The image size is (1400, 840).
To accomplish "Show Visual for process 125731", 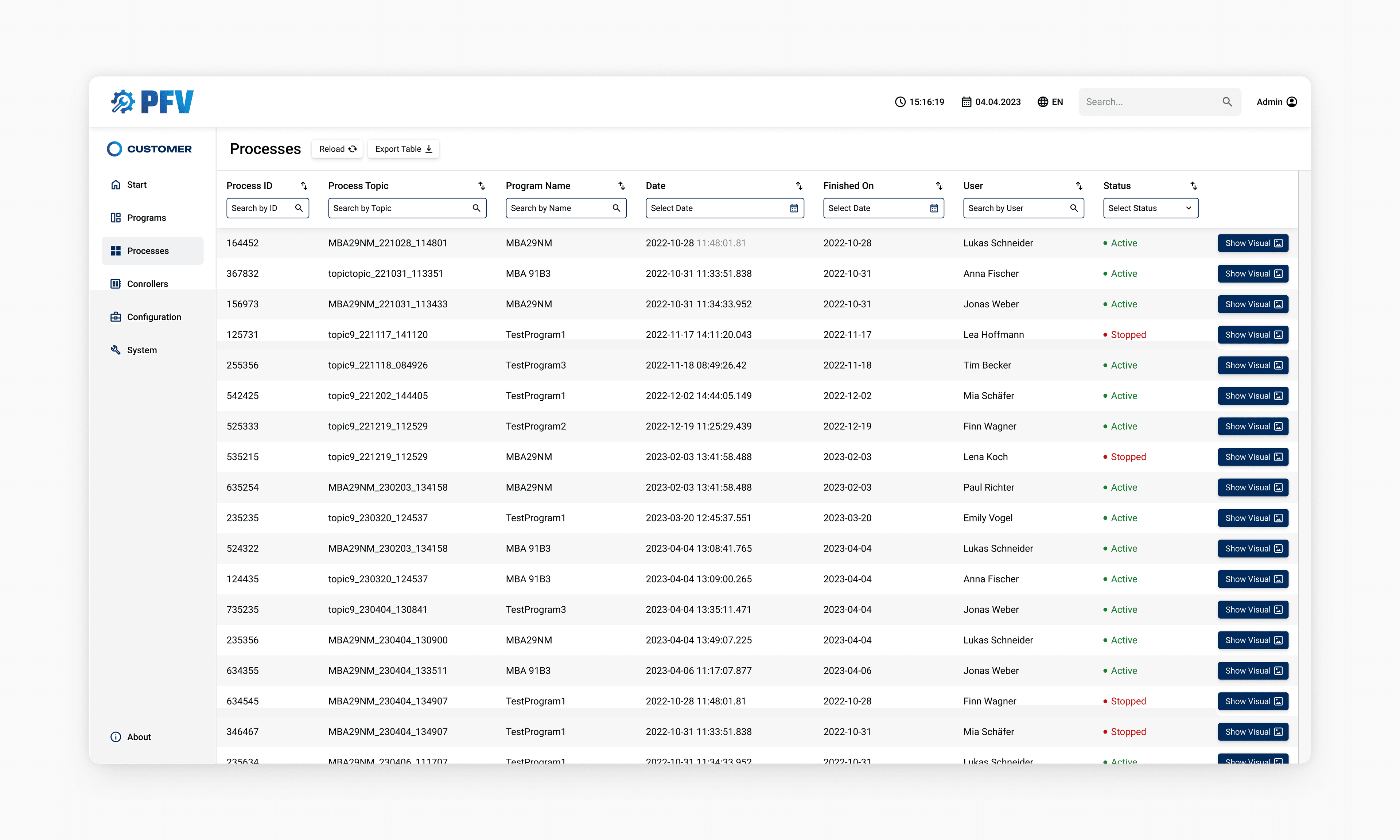I will point(1253,335).
